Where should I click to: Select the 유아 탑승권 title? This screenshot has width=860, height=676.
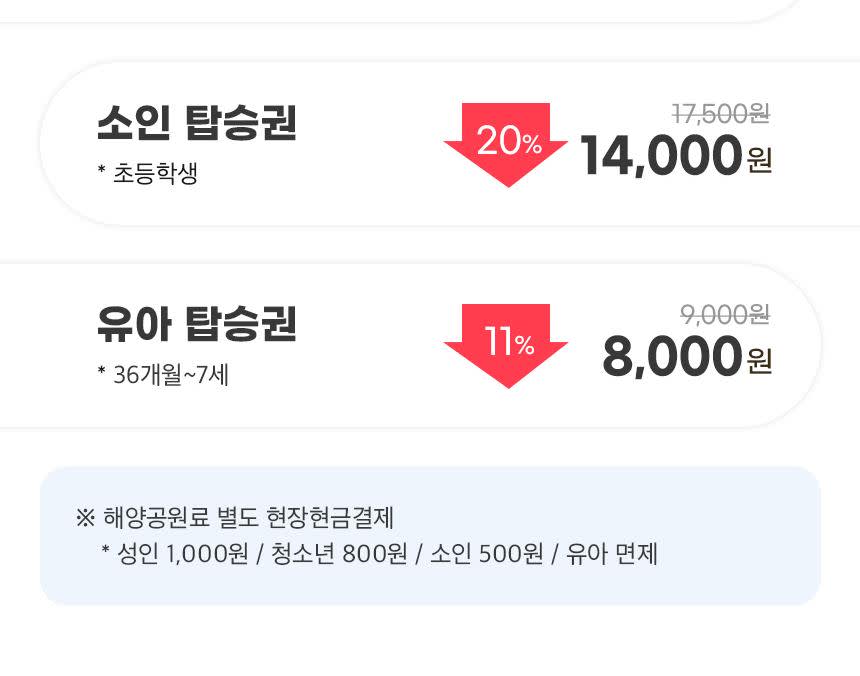(197, 324)
